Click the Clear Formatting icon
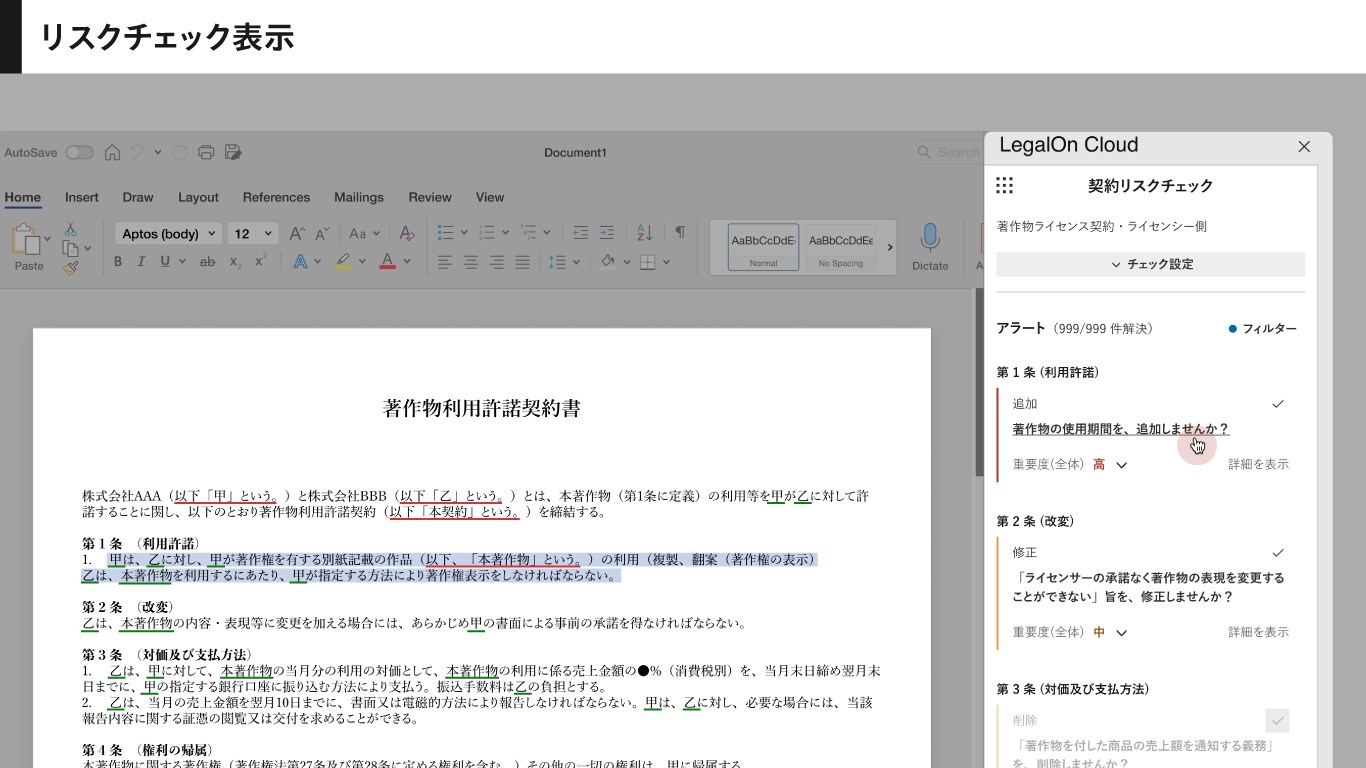The width and height of the screenshot is (1366, 768). tap(406, 233)
